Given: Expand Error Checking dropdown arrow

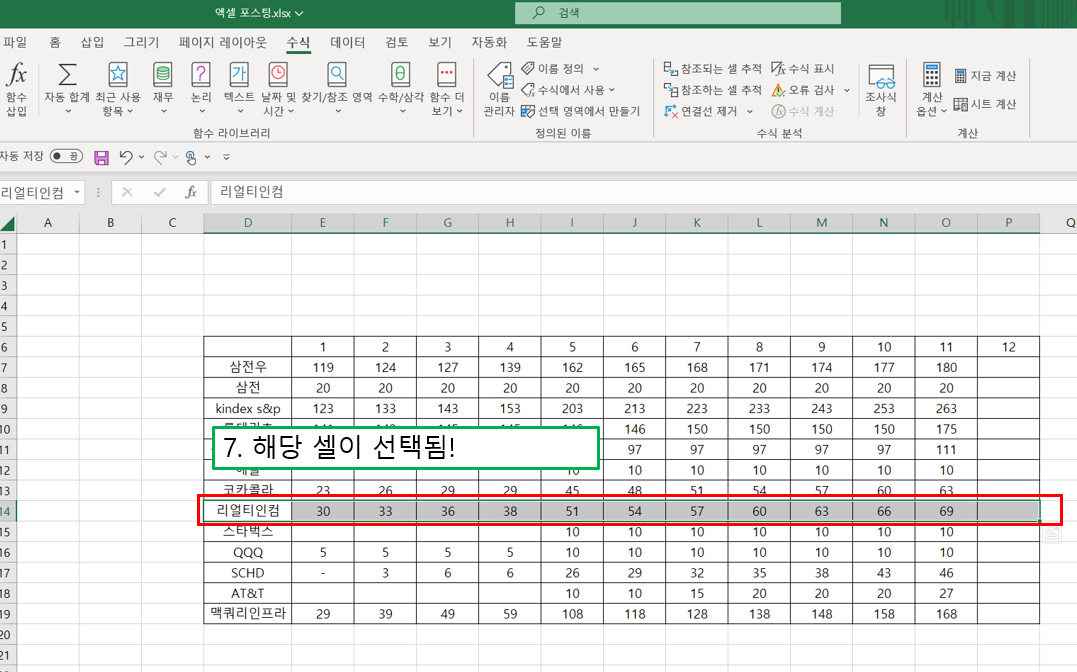Looking at the screenshot, I should 847,90.
